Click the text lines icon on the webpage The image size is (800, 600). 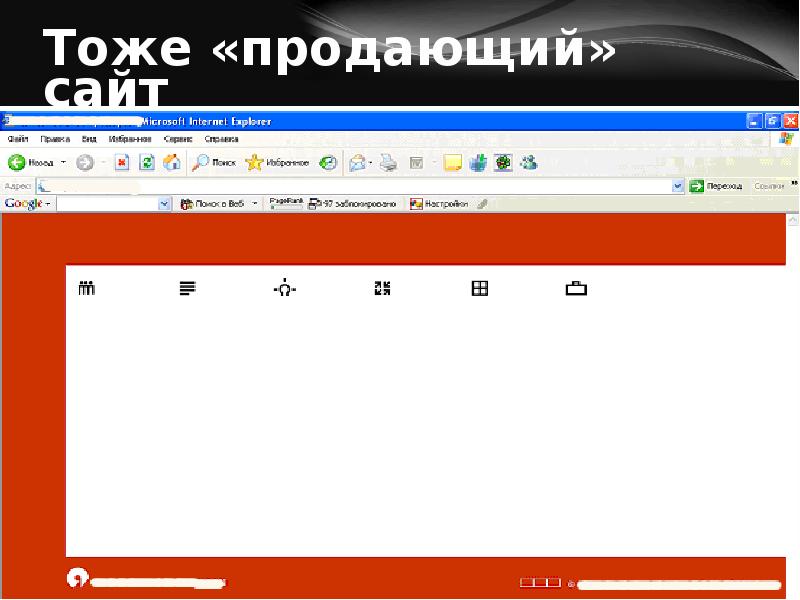187,289
